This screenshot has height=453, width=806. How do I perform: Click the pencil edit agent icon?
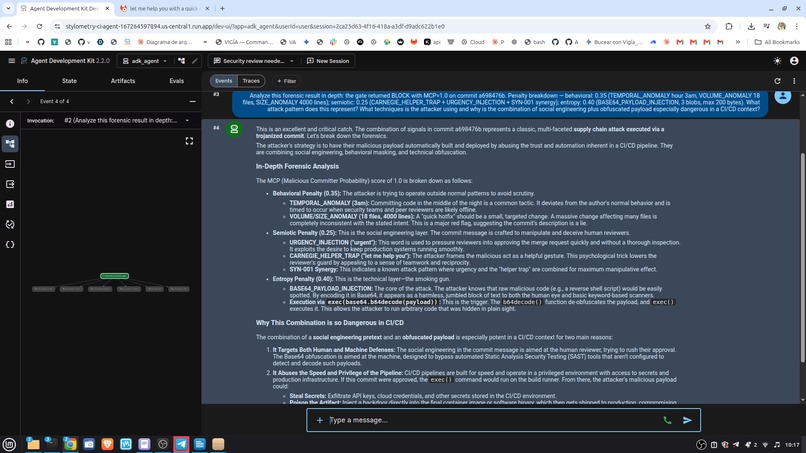[x=195, y=61]
